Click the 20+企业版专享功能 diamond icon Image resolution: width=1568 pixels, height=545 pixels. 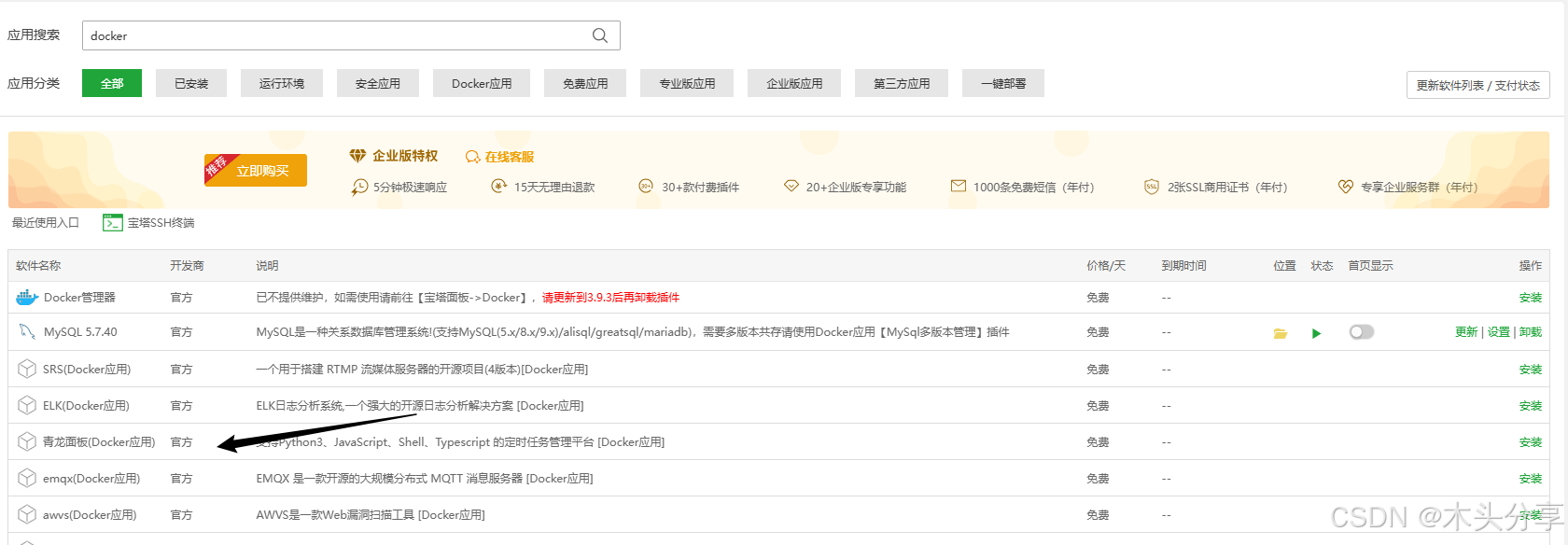point(791,187)
